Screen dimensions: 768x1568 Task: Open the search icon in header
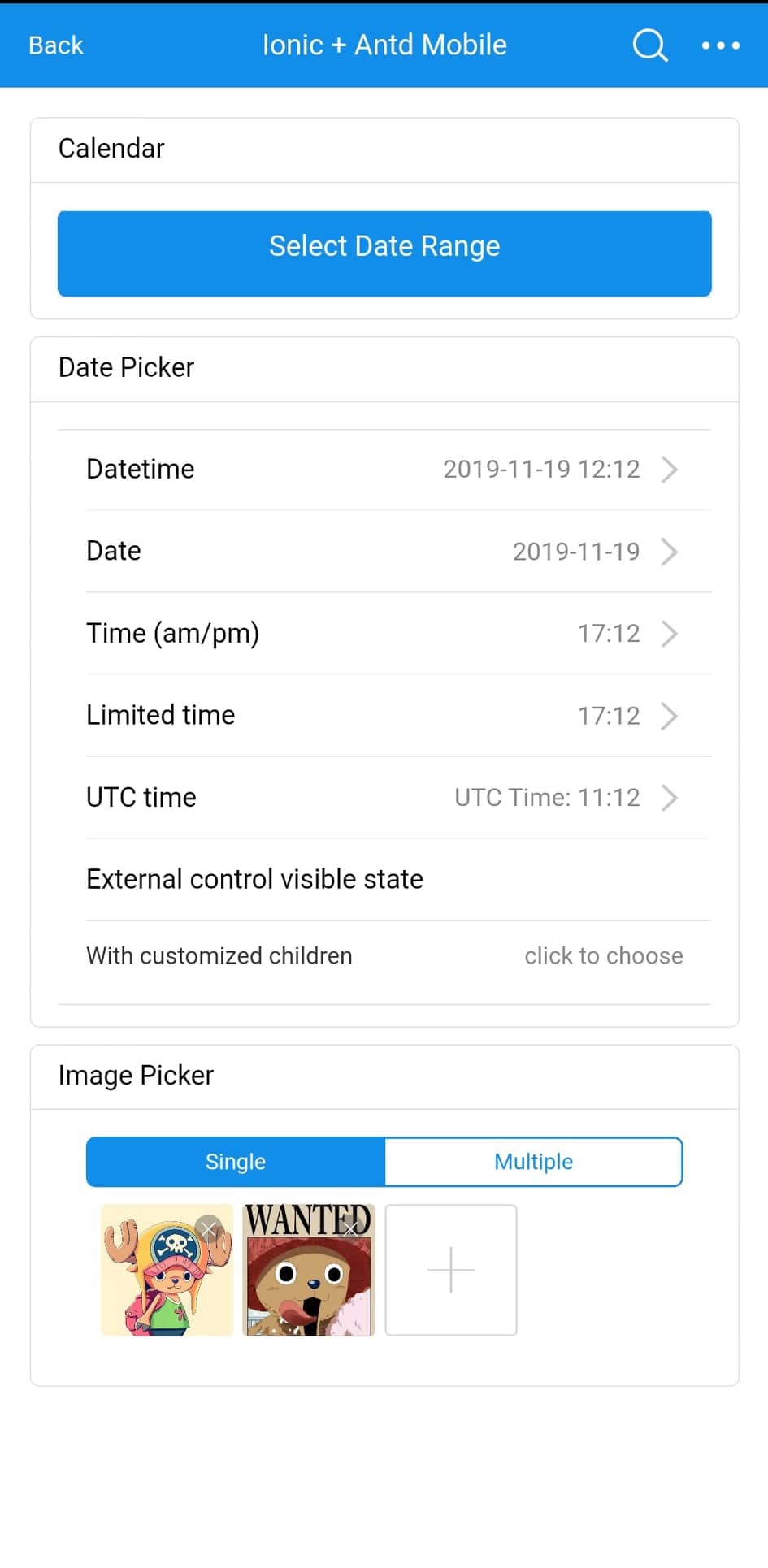click(650, 45)
